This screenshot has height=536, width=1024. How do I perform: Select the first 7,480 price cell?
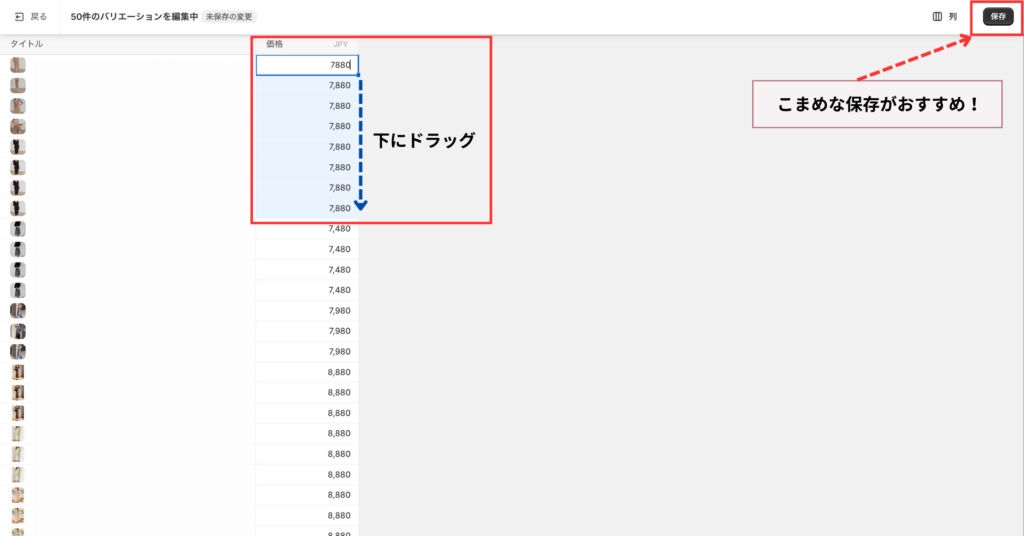point(307,229)
